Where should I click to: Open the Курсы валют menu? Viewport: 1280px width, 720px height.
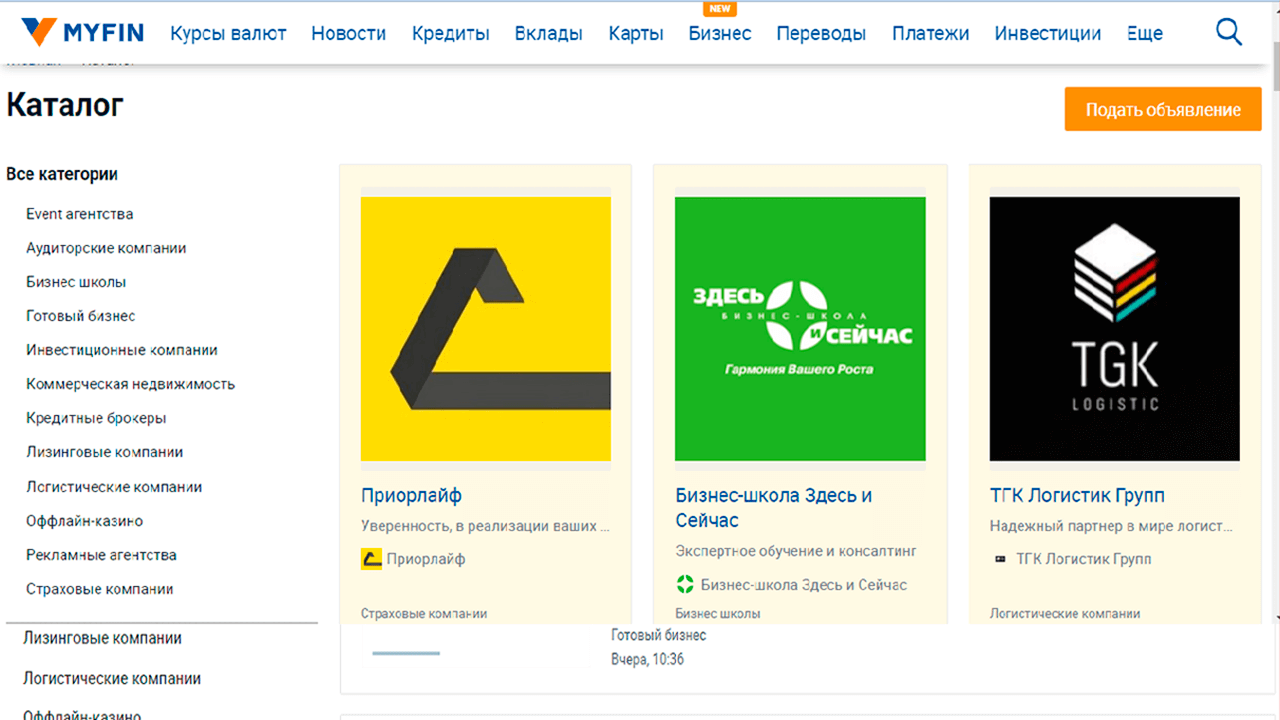coord(228,33)
